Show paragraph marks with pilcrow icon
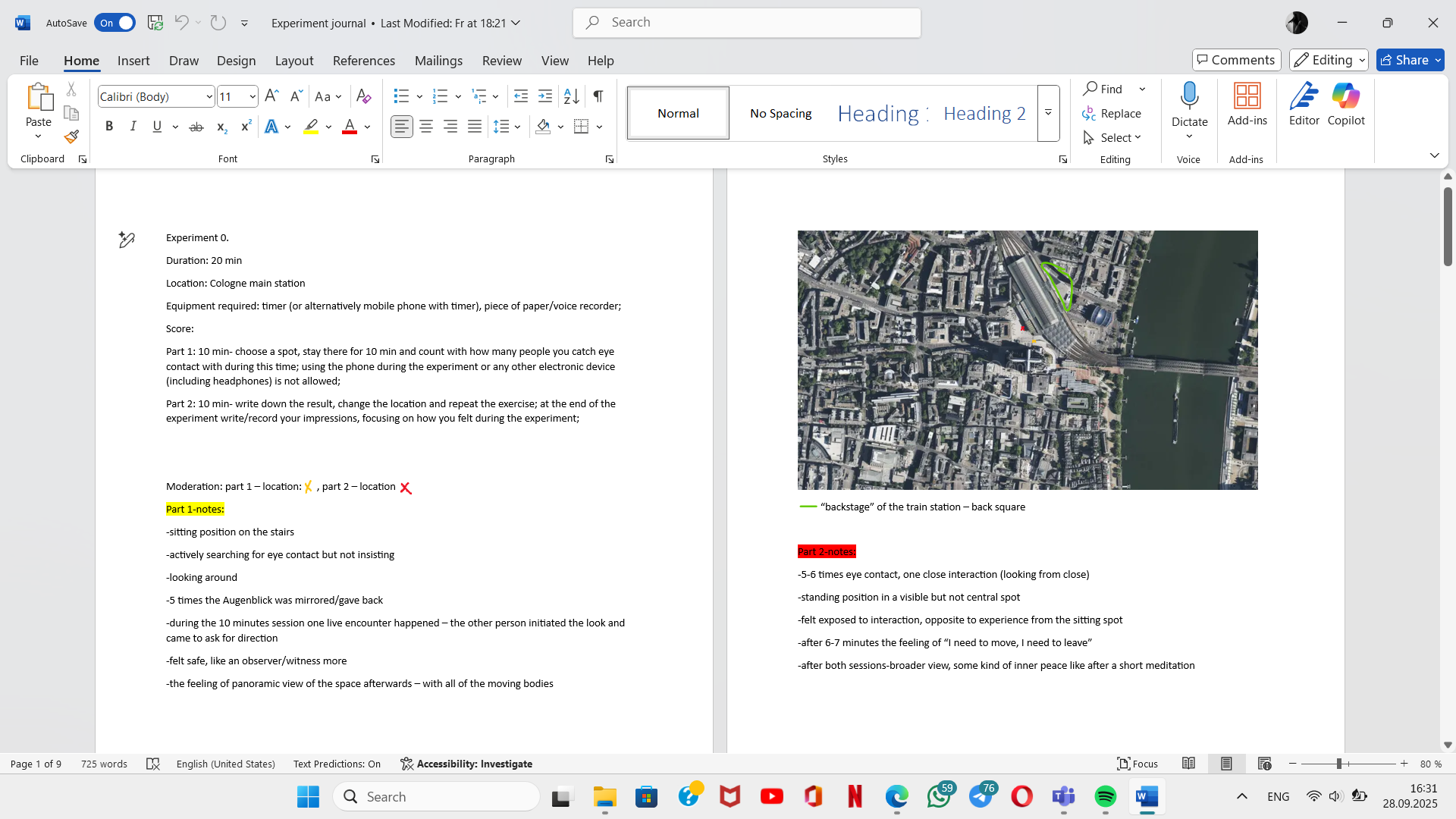Image resolution: width=1456 pixels, height=819 pixels. tap(598, 96)
